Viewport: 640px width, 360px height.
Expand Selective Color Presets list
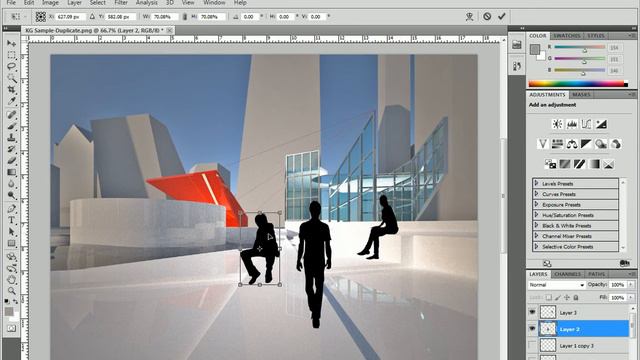point(536,247)
